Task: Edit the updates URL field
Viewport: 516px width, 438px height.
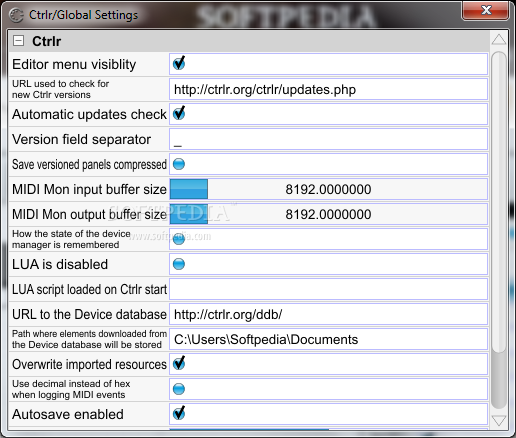Action: (328, 89)
